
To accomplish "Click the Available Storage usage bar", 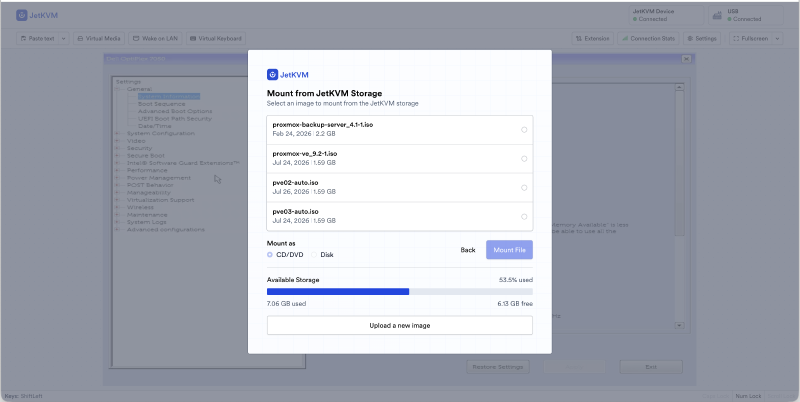I will pyautogui.click(x=399, y=292).
